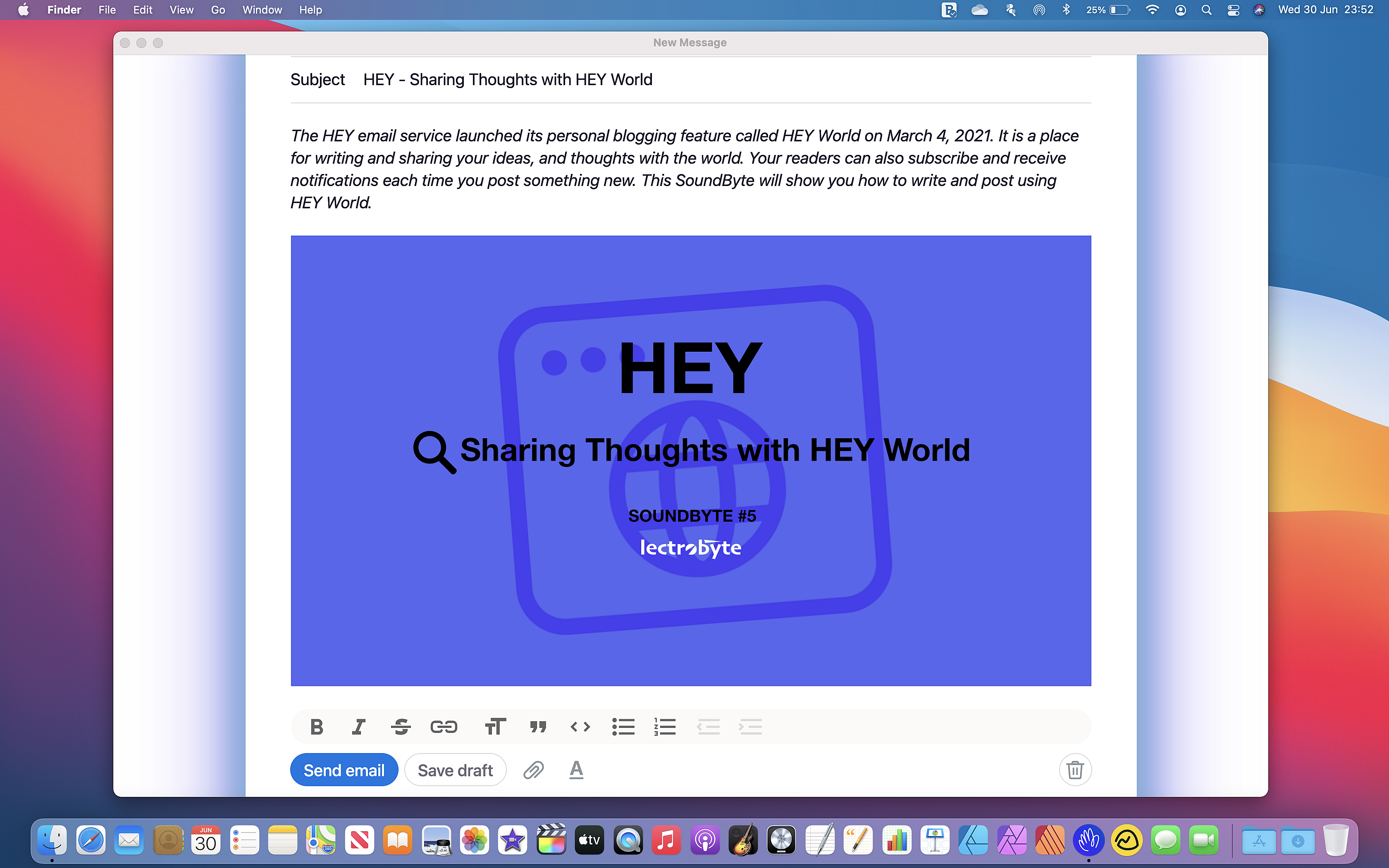
Task: Open Notes from the Dock
Action: (x=282, y=840)
